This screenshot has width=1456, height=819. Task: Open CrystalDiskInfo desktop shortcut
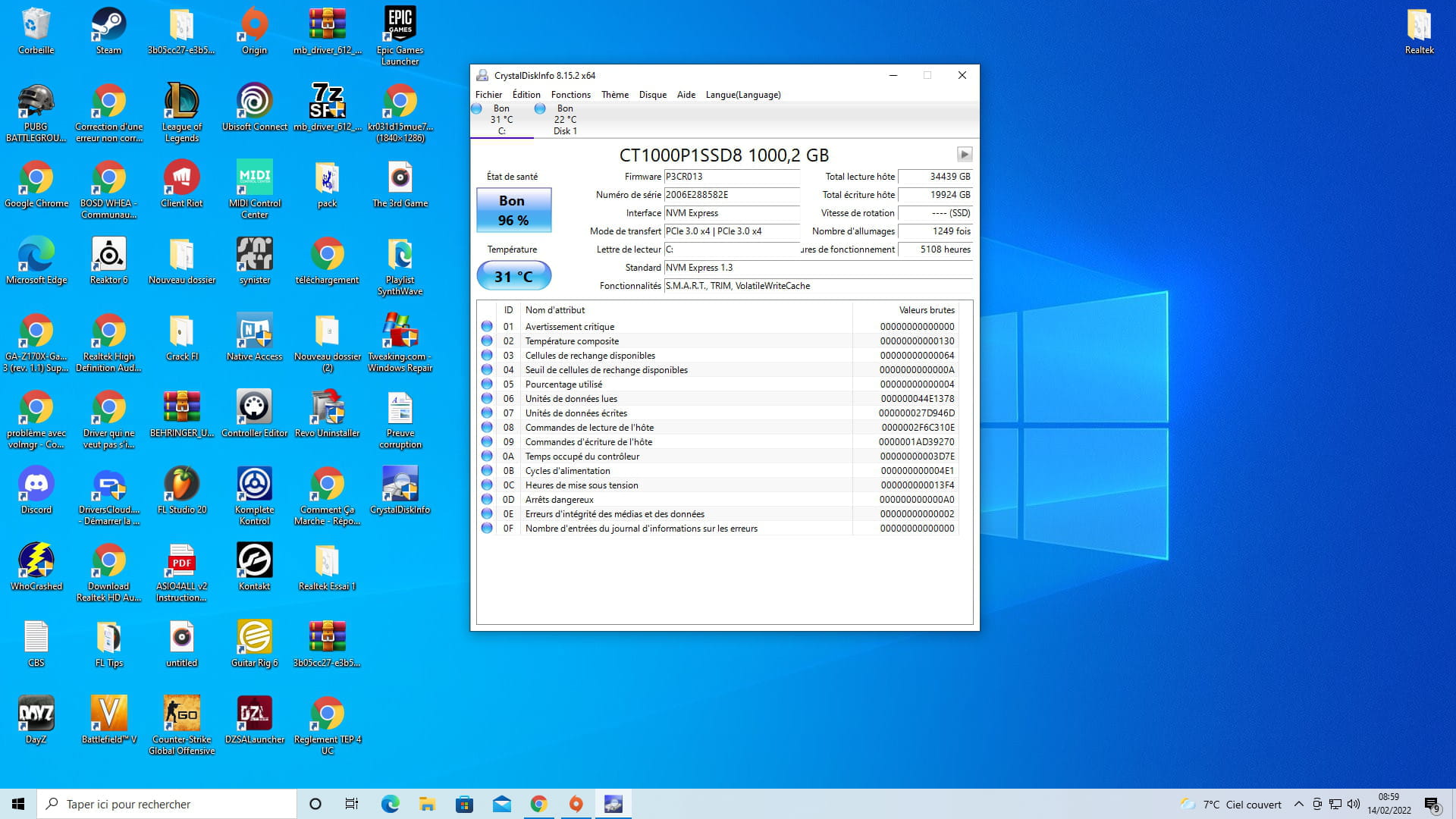[x=400, y=491]
